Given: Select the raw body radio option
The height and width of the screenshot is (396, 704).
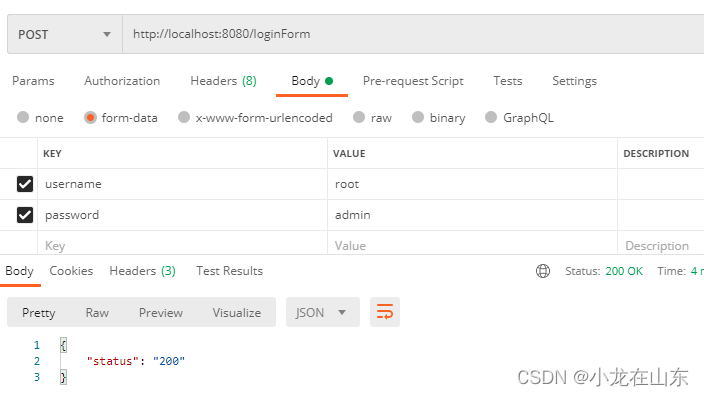Looking at the screenshot, I should tap(359, 117).
